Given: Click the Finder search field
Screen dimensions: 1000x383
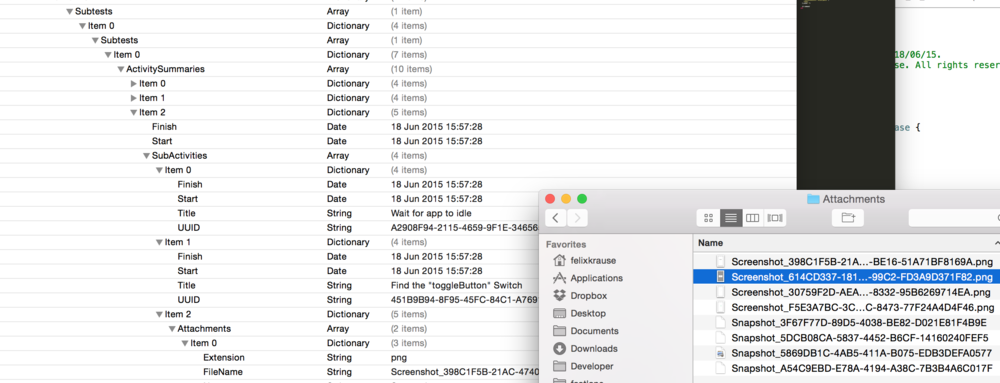Looking at the screenshot, I should pos(954,218).
